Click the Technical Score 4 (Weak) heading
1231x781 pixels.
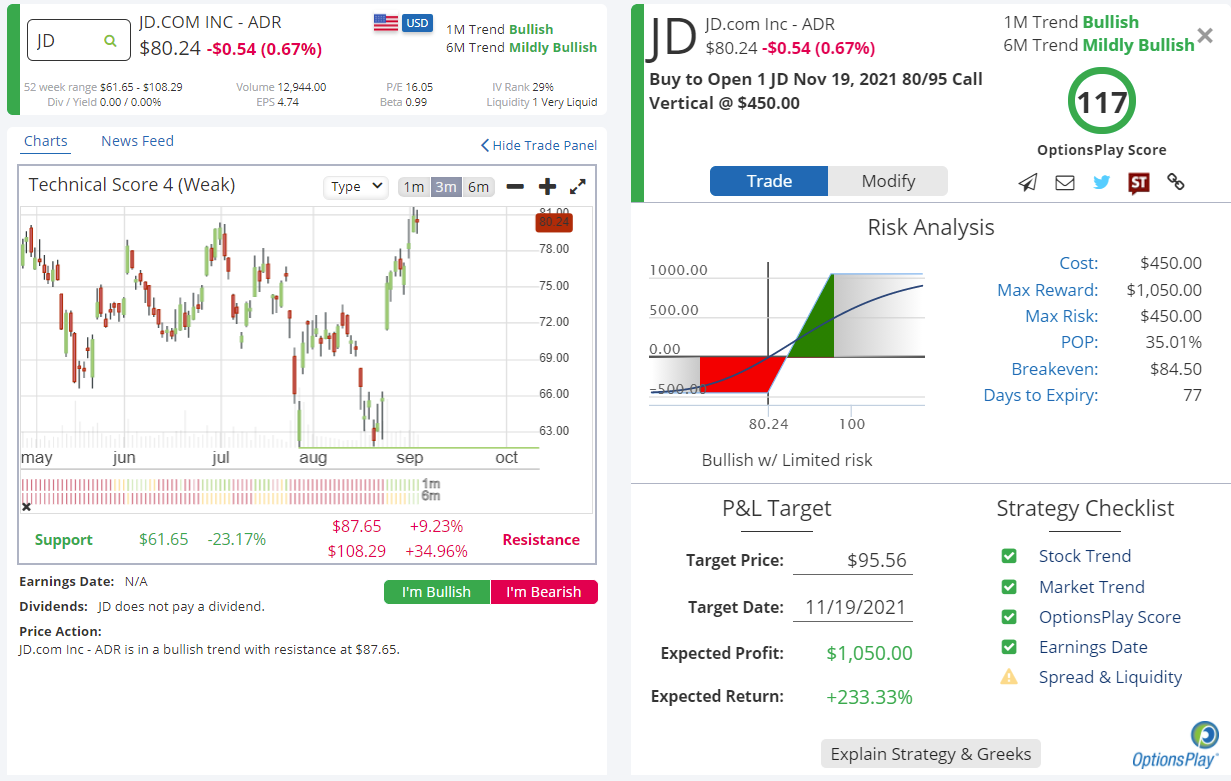click(x=132, y=185)
